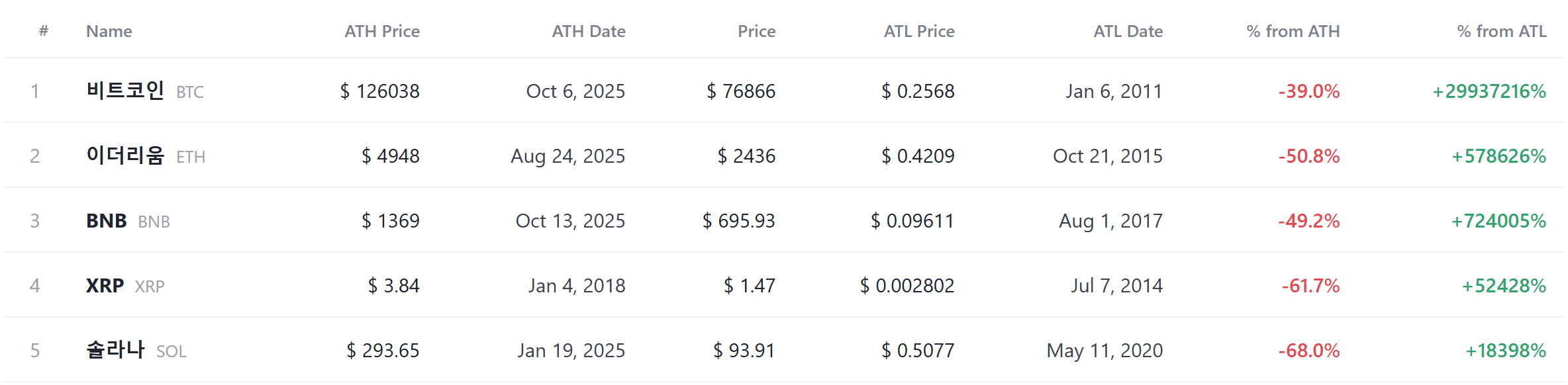The width and height of the screenshot is (1568, 385).
Task: Sort by ATL Price column header
Action: pos(919,31)
